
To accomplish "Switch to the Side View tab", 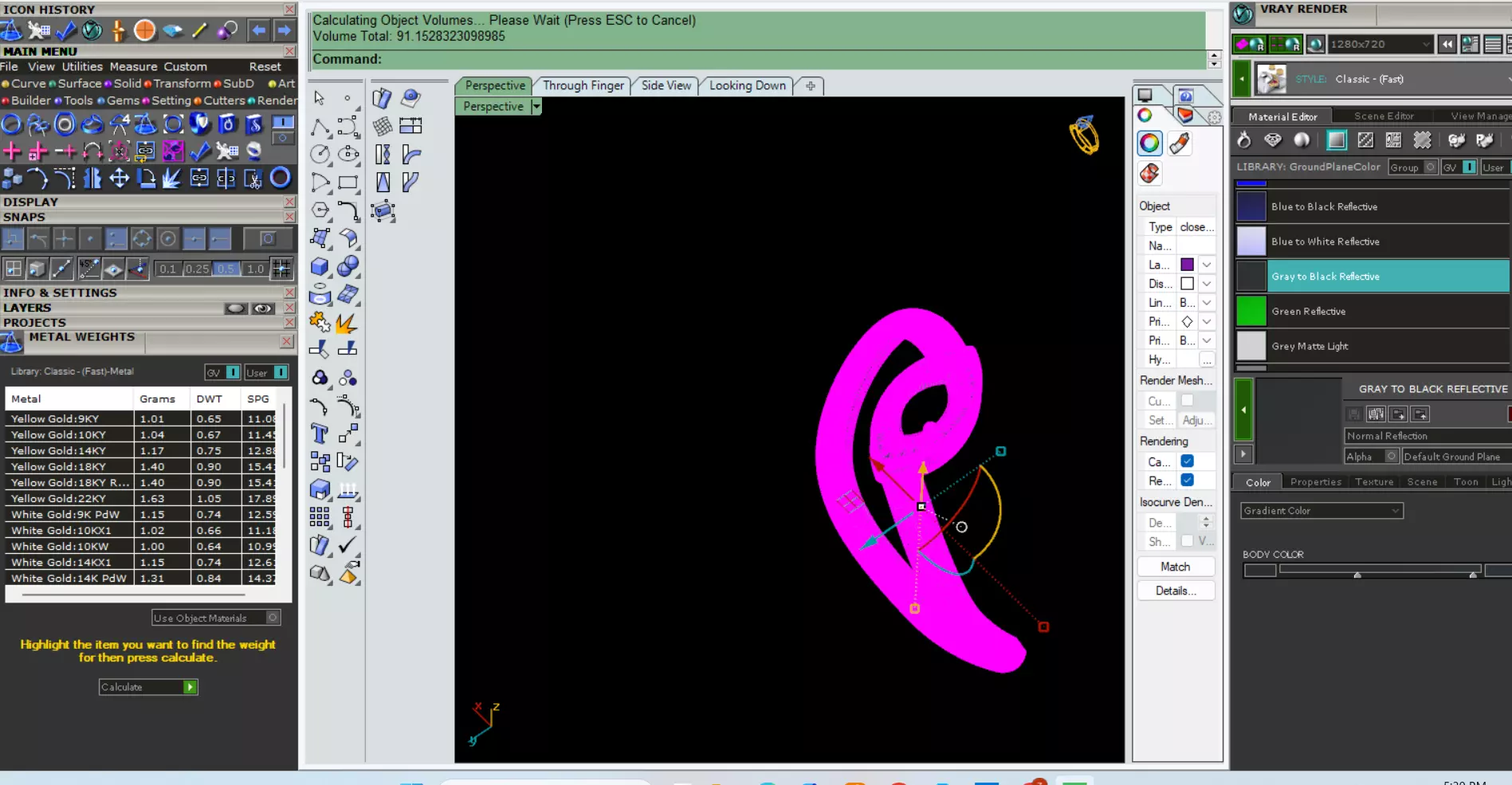I will [x=666, y=85].
